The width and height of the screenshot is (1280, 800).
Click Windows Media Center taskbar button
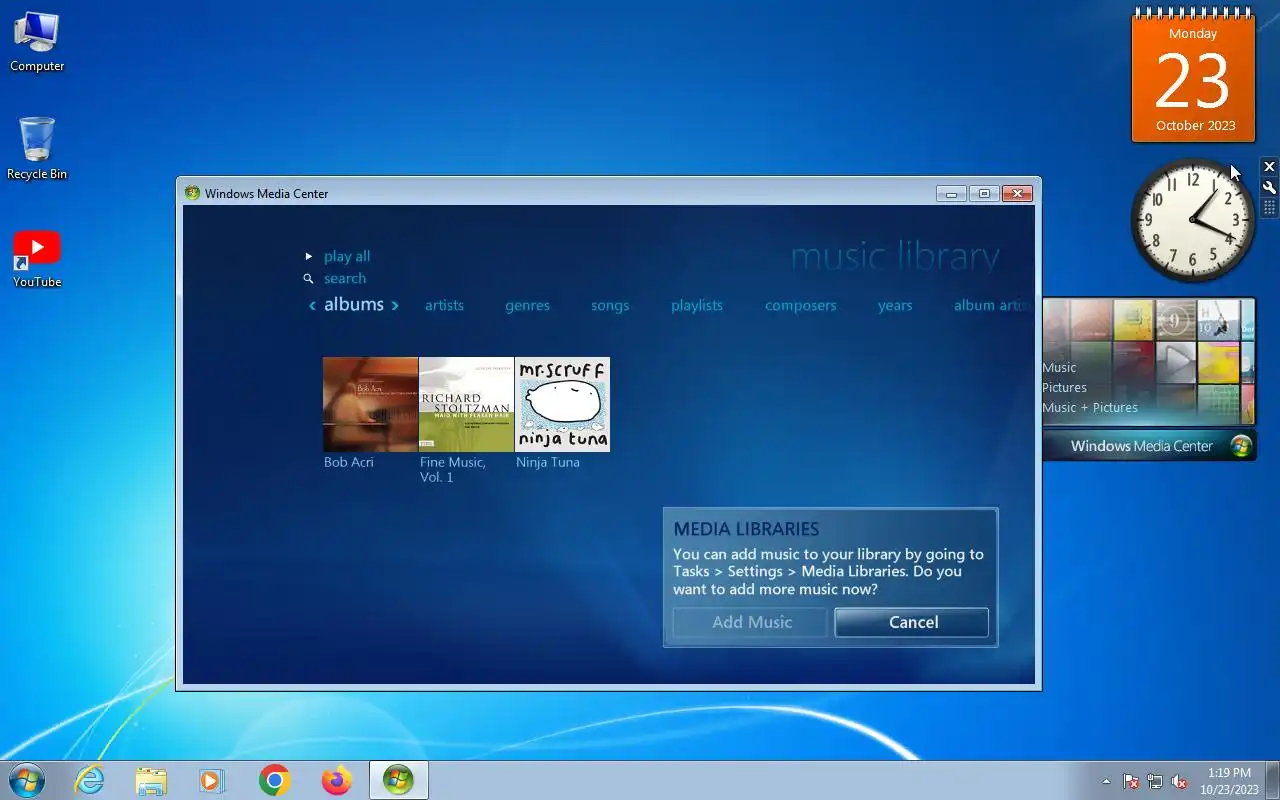(x=398, y=780)
